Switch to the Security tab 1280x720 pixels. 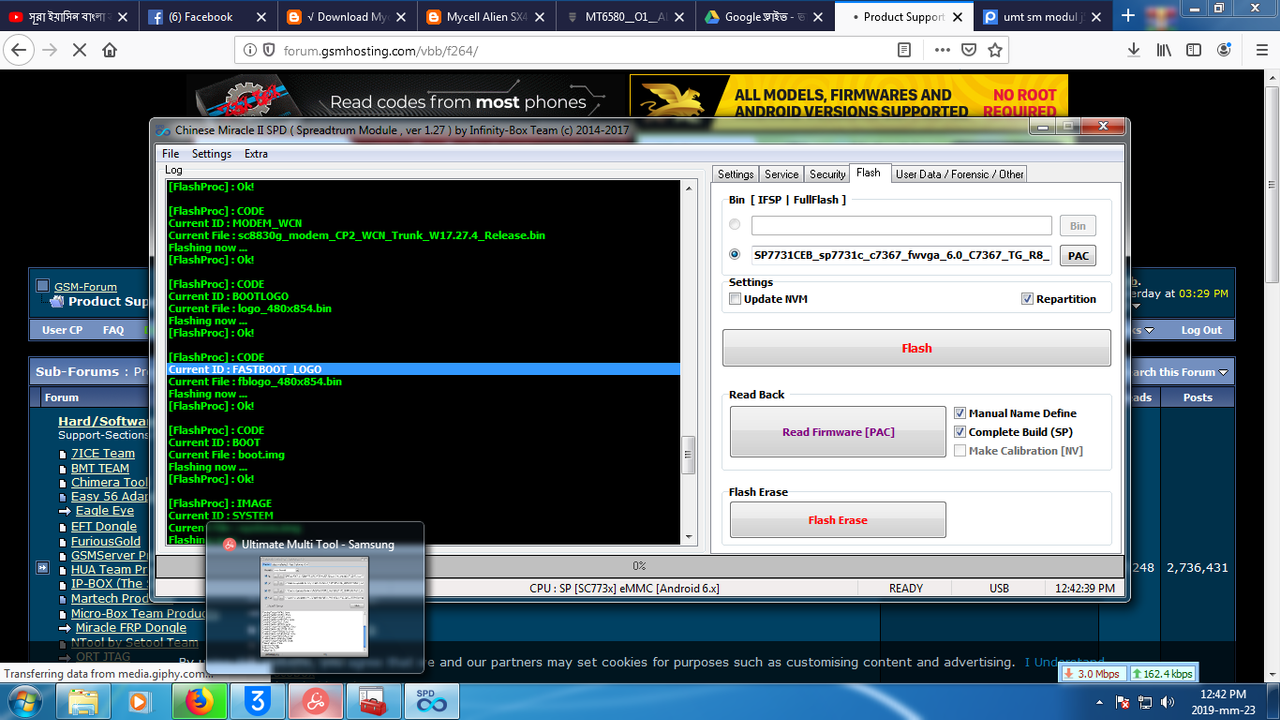point(826,173)
